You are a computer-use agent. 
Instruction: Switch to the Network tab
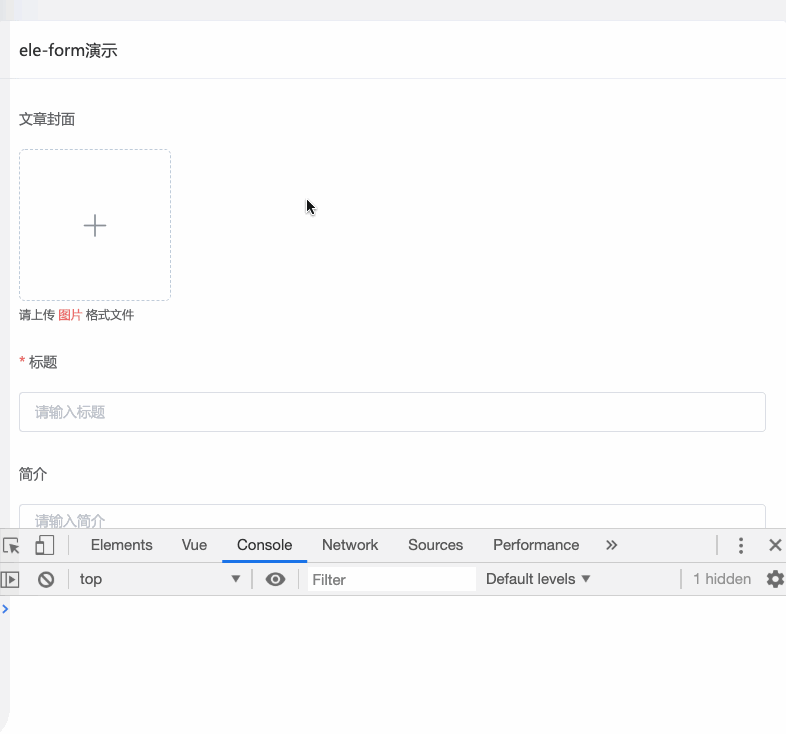[350, 545]
